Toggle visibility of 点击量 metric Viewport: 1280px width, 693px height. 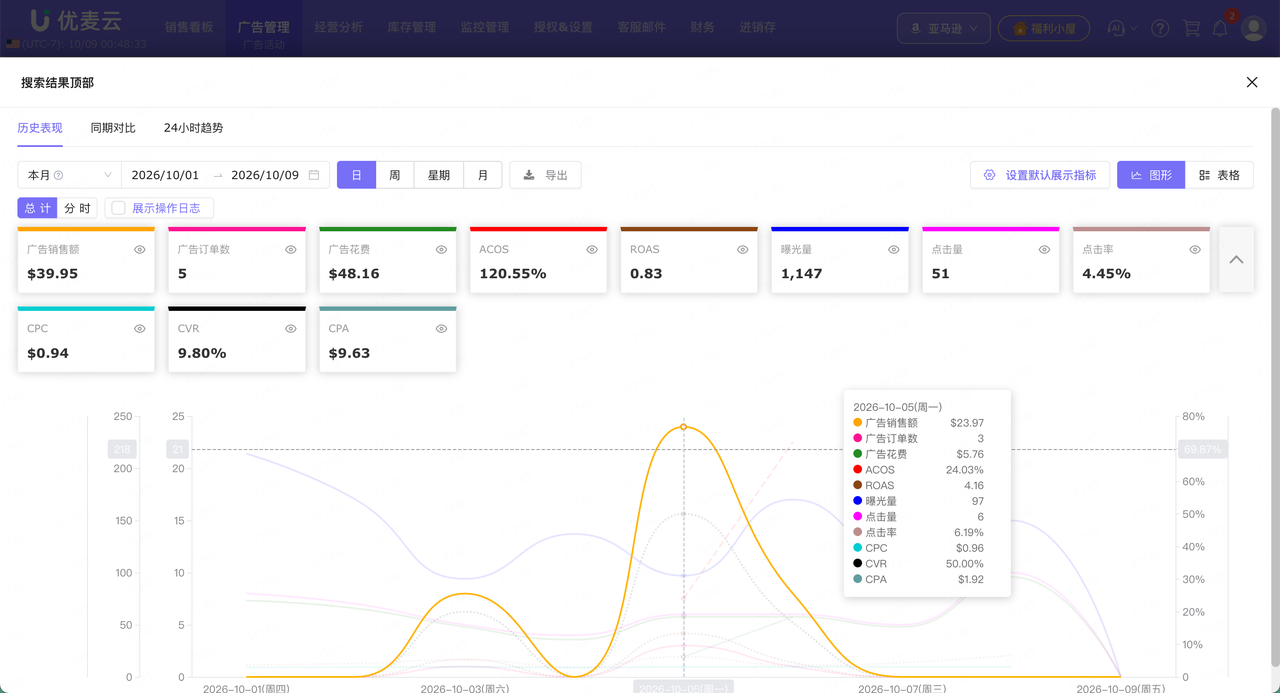coord(1045,250)
